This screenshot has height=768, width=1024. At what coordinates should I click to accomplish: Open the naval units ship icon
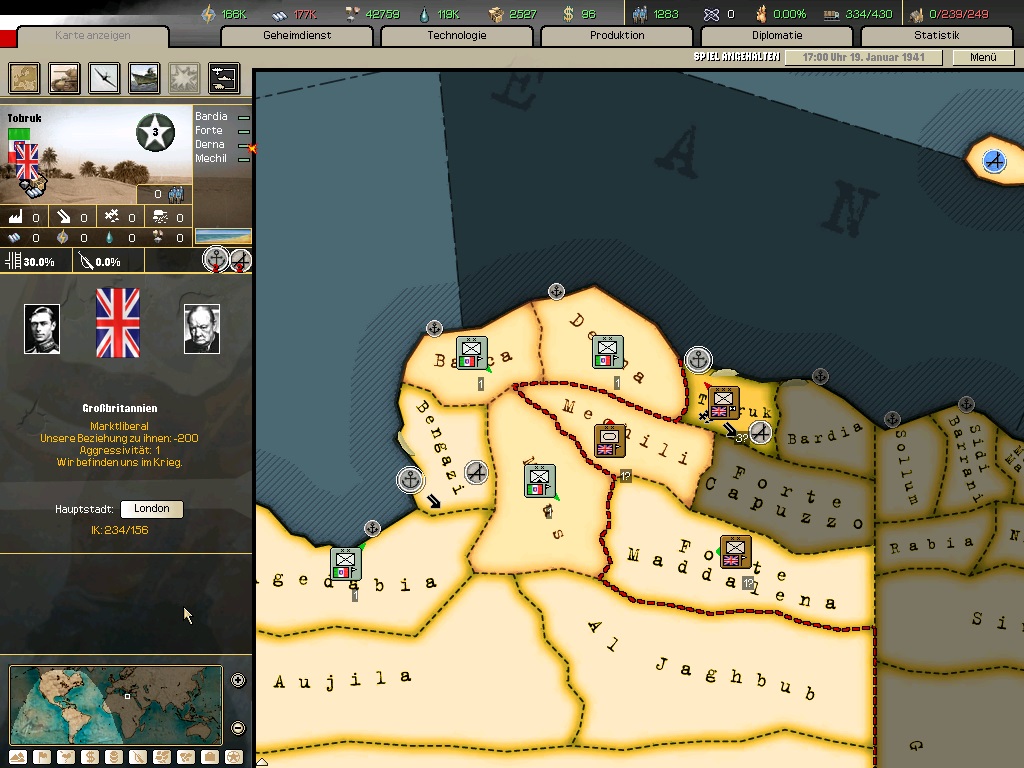point(144,77)
